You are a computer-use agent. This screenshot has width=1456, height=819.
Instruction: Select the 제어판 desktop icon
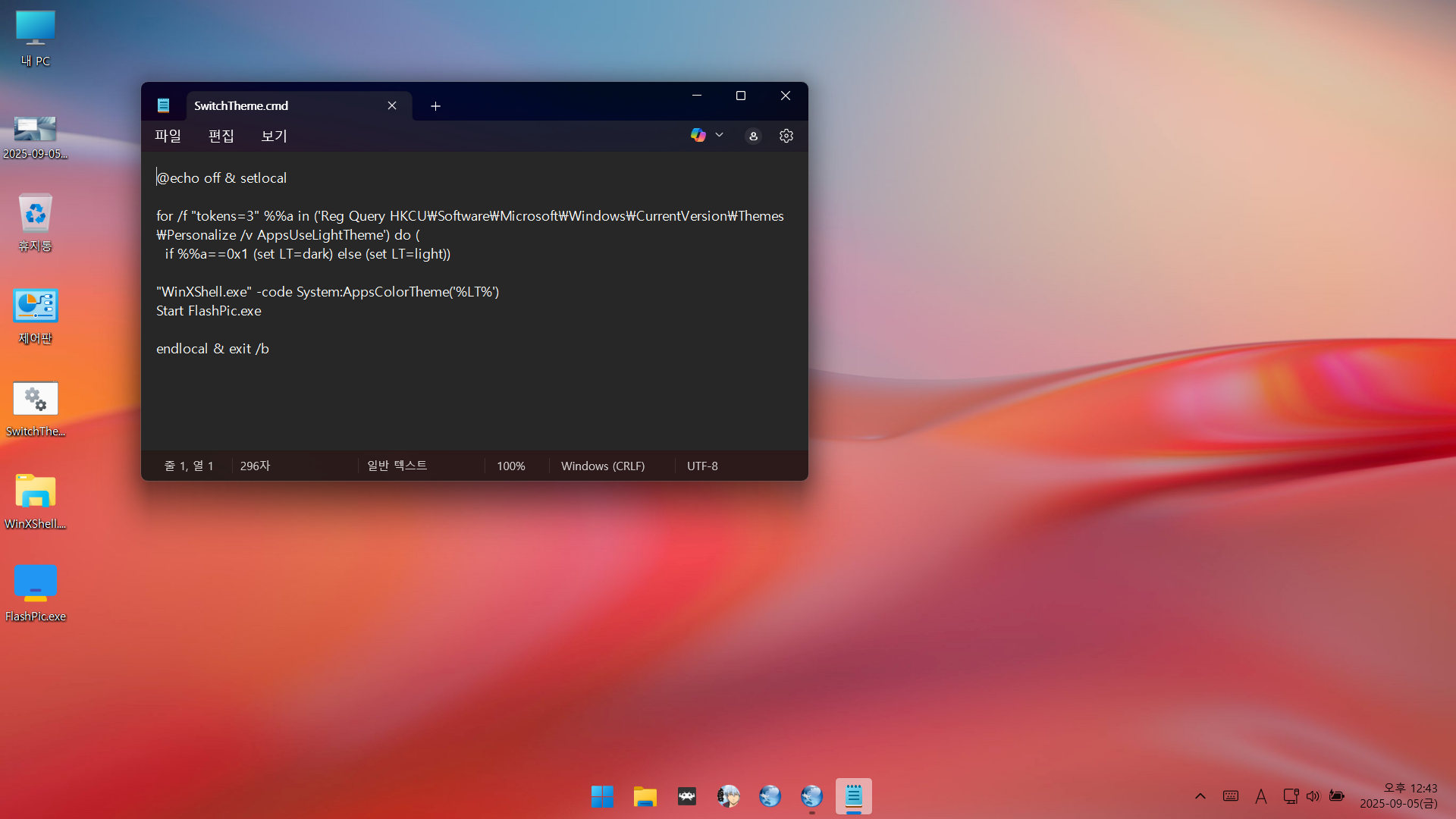(x=36, y=315)
